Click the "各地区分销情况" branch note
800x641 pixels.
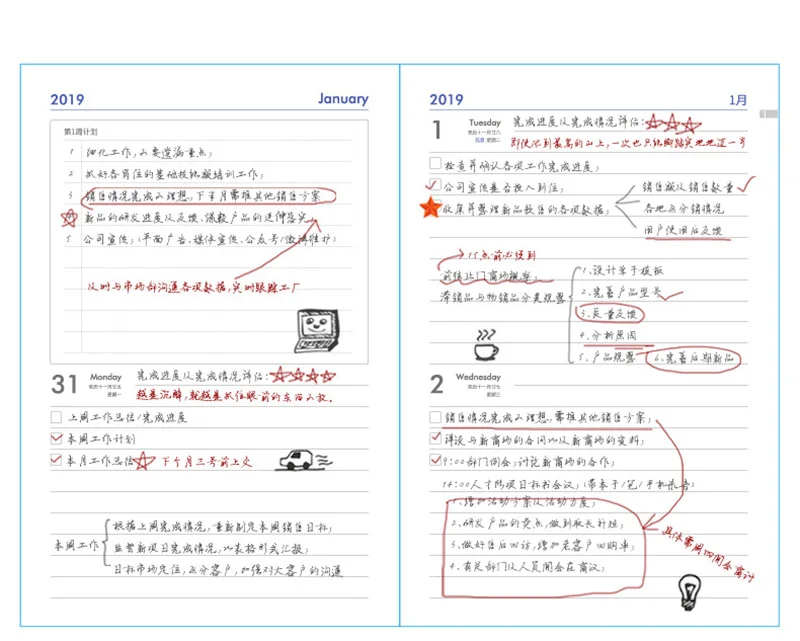pos(683,208)
